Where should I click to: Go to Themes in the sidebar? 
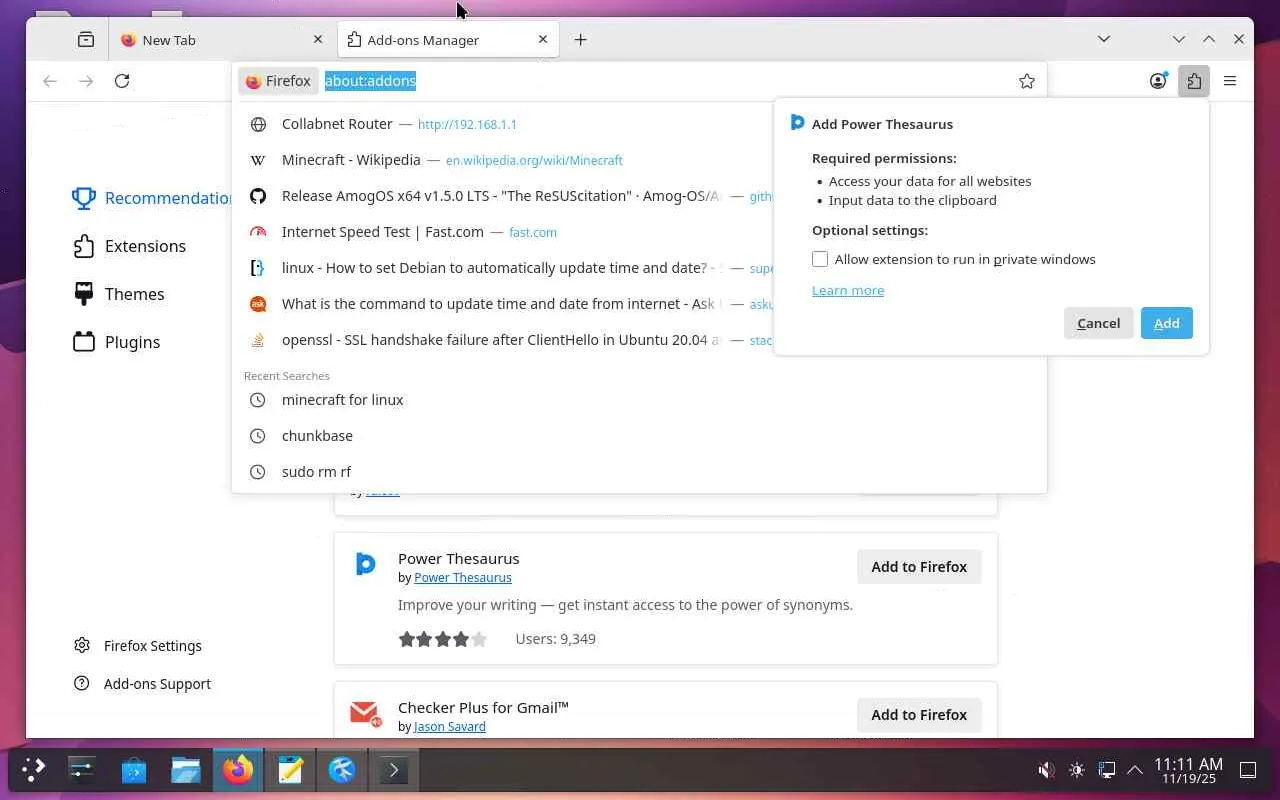tap(118, 294)
